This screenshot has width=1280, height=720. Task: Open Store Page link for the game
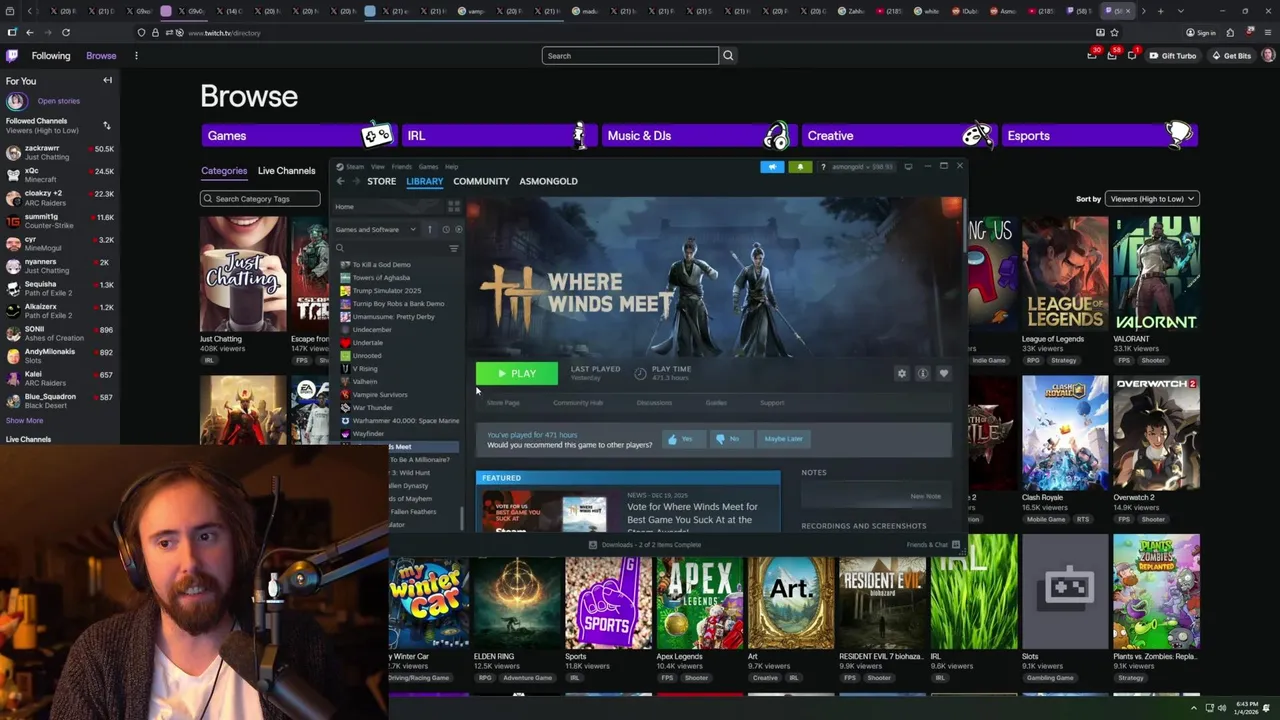(503, 403)
